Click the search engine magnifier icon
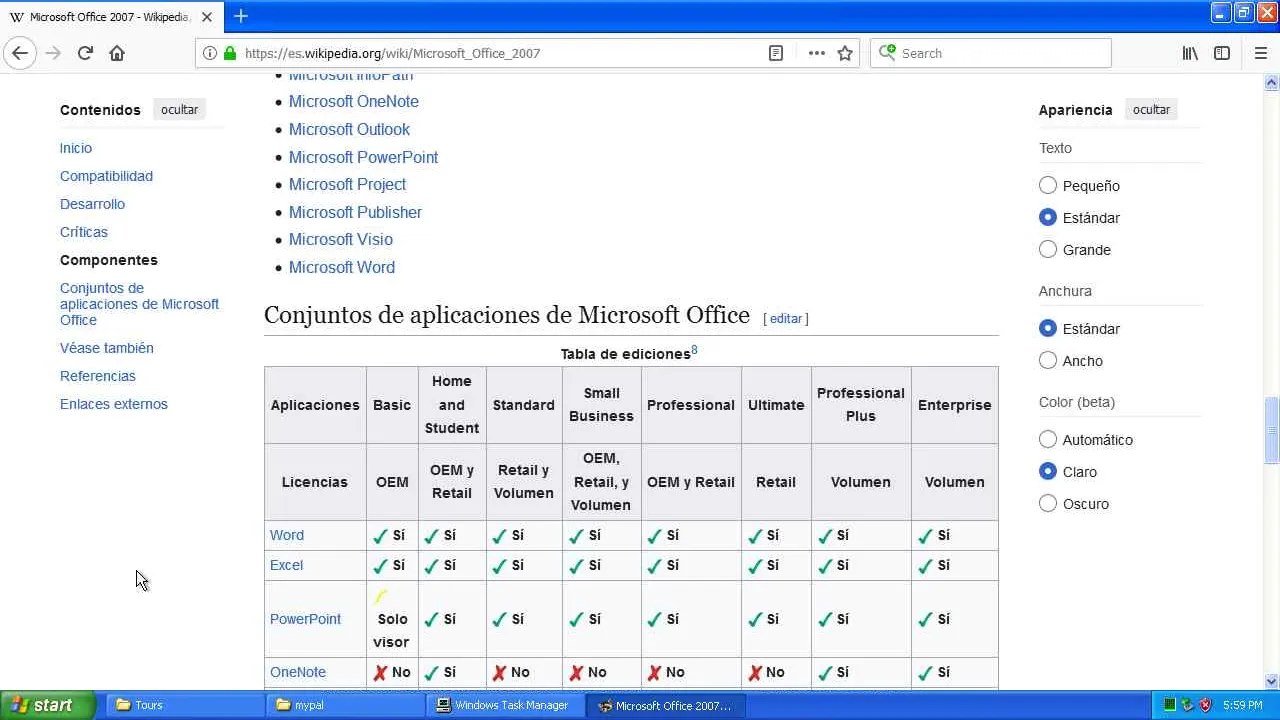Viewport: 1280px width, 720px height. click(886, 53)
